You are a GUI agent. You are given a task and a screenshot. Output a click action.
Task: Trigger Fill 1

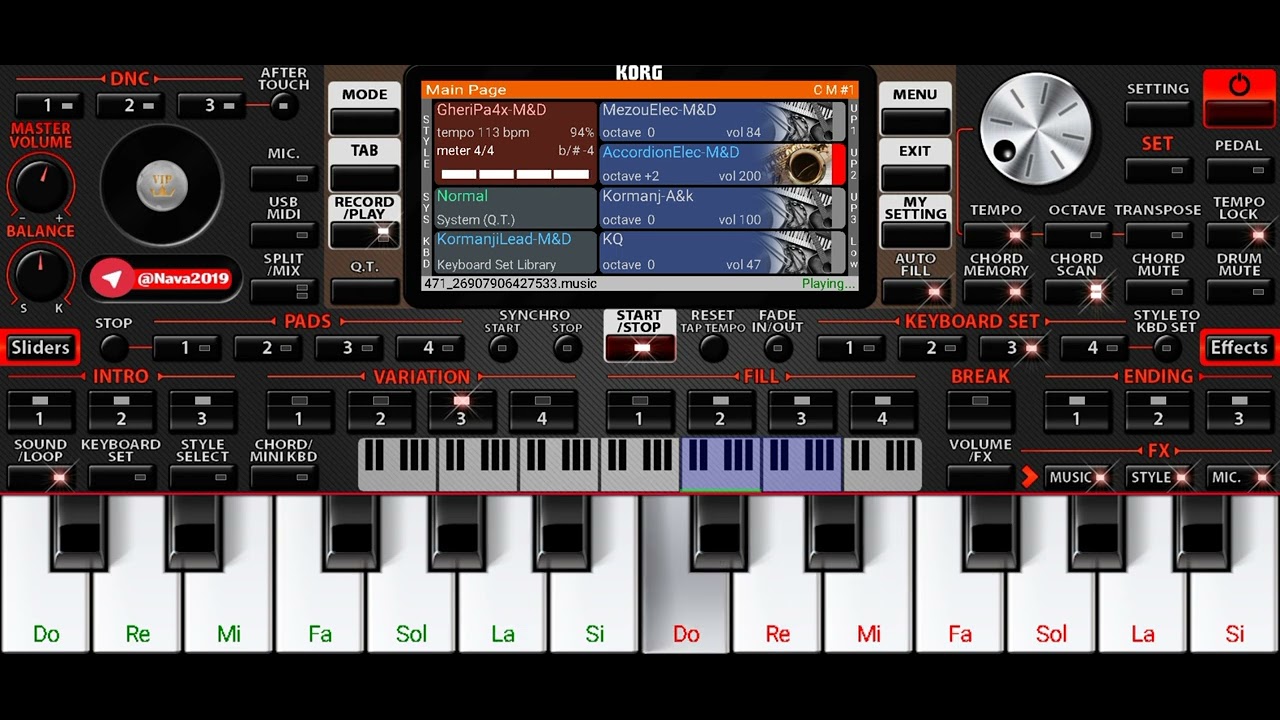coord(640,410)
